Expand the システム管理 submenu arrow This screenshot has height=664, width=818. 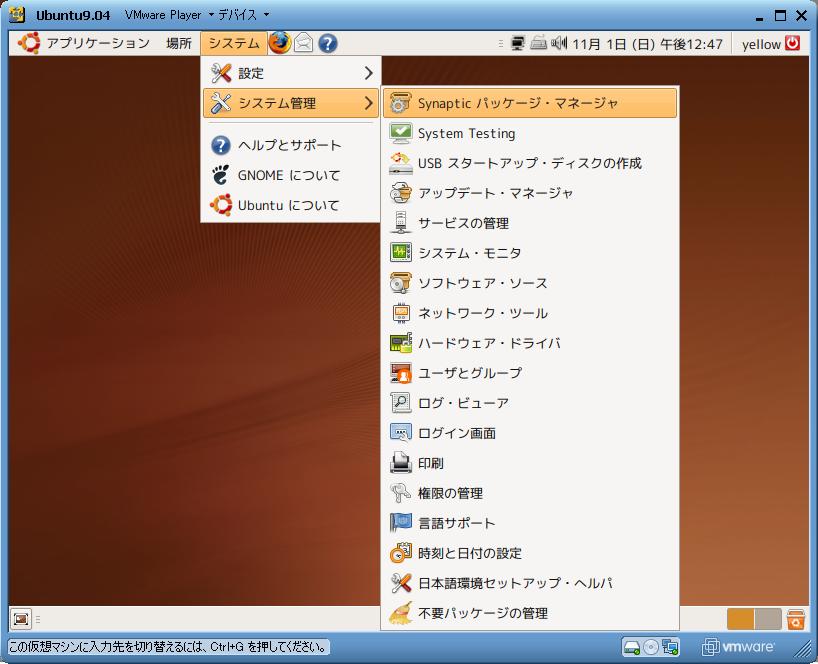point(369,103)
